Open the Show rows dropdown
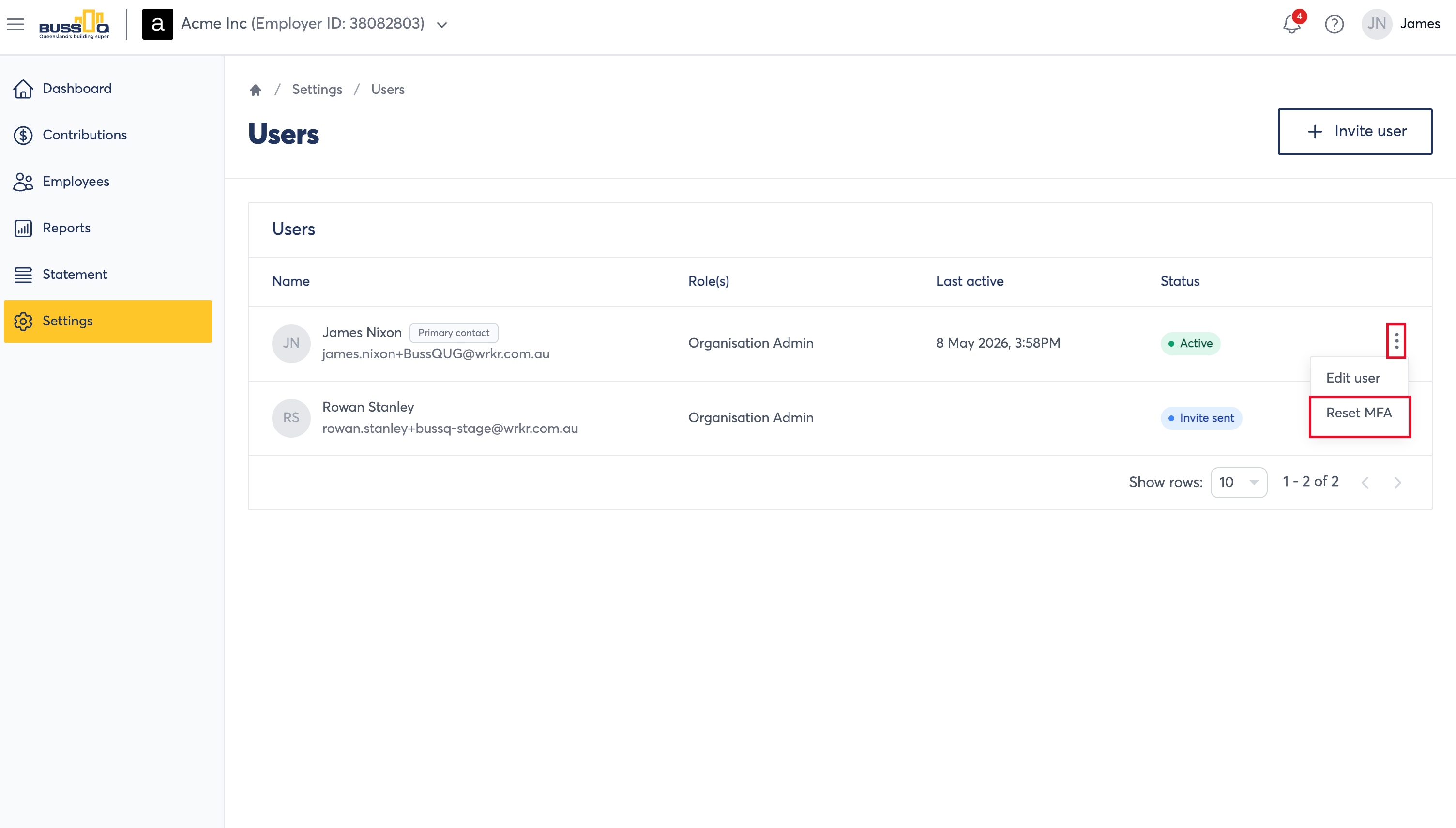 [1238, 482]
